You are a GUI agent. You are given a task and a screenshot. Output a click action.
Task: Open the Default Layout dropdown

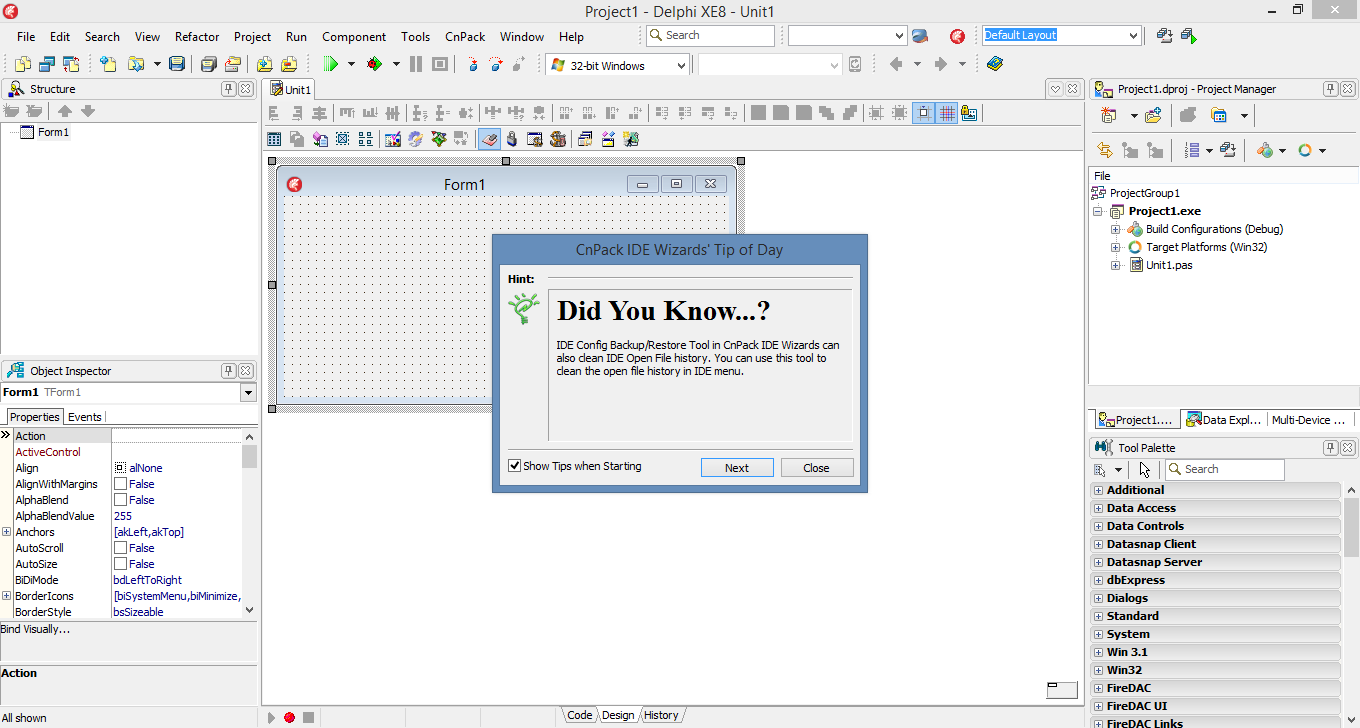1132,36
